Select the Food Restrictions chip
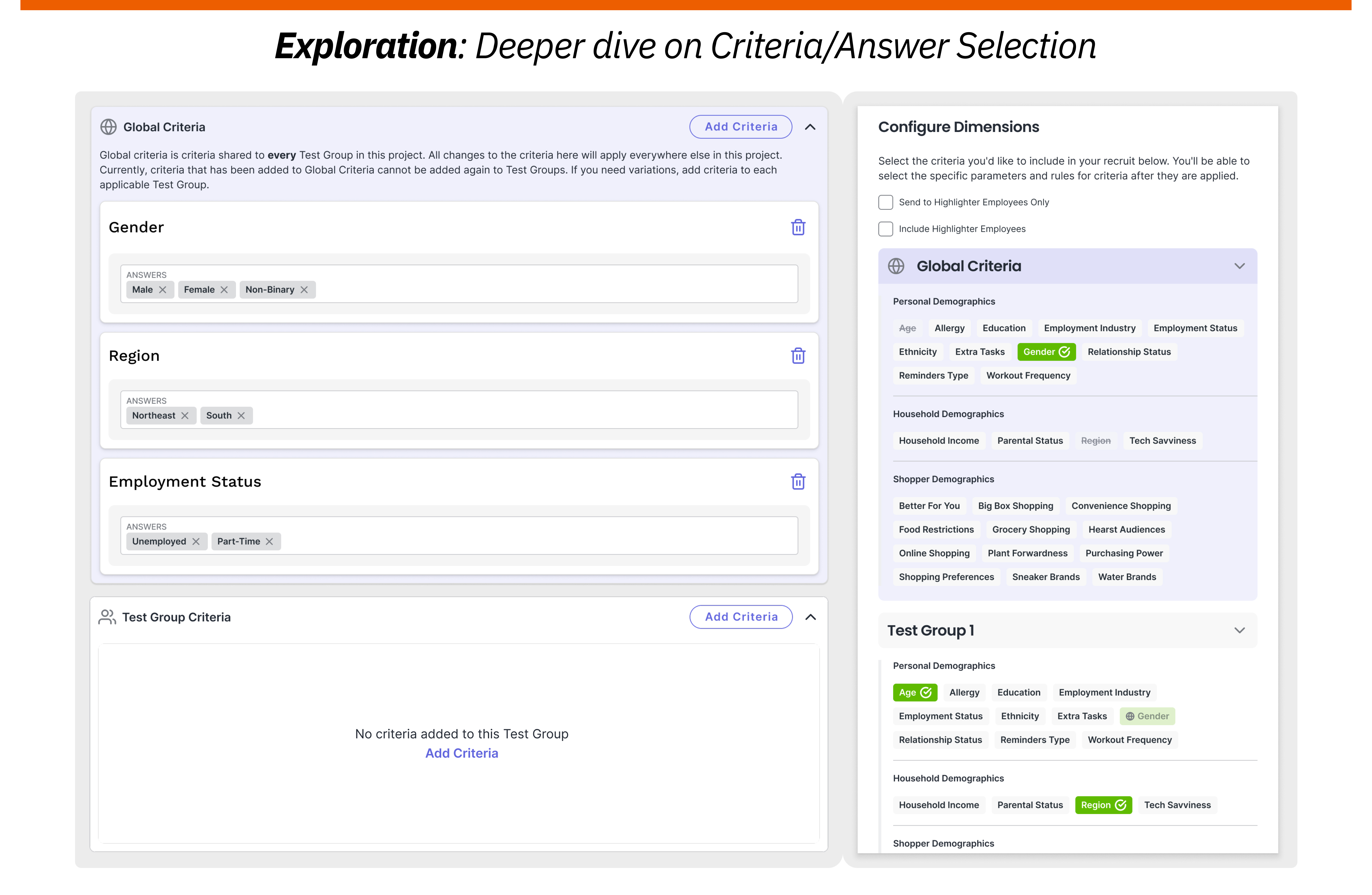Screen dimensions: 1372x895 [936, 530]
